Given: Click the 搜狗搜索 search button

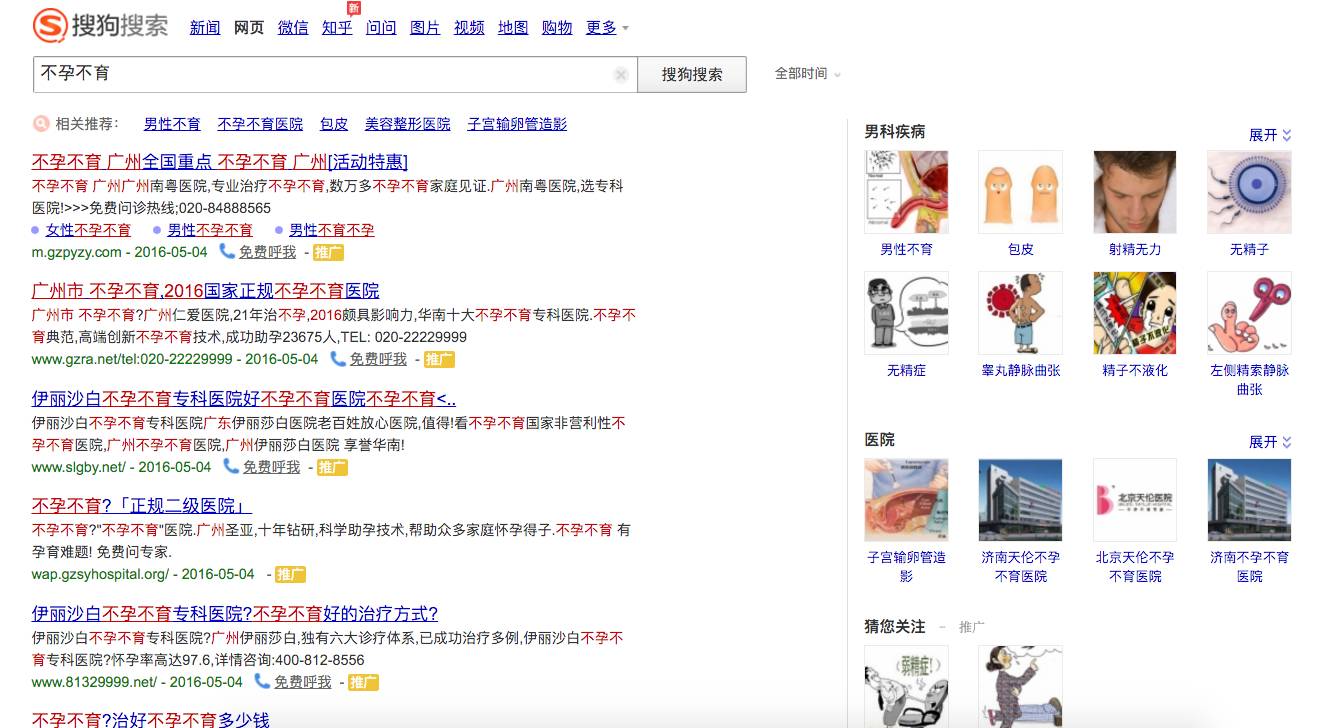Looking at the screenshot, I should [692, 74].
